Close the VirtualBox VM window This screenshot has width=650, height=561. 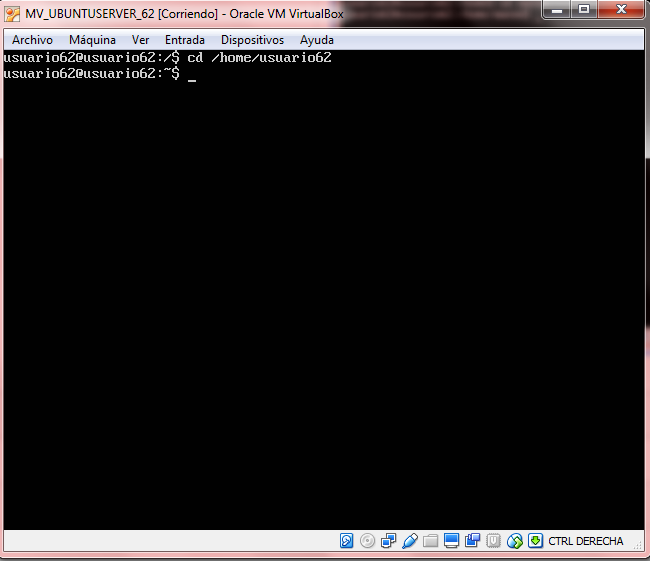point(621,9)
